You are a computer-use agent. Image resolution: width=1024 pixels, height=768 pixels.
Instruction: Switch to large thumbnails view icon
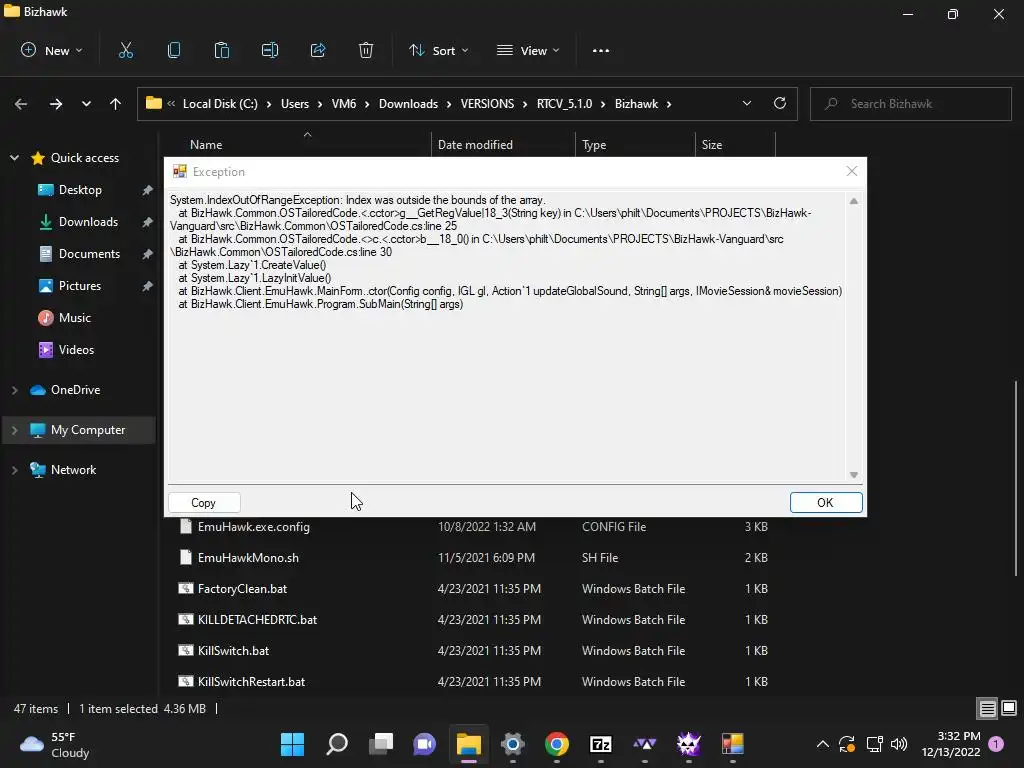click(x=1009, y=708)
